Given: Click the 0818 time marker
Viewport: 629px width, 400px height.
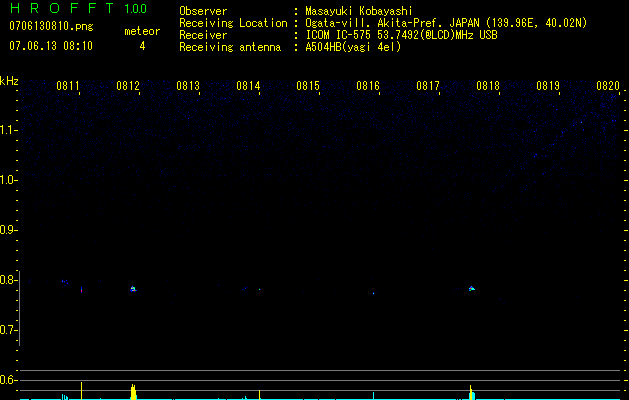Looking at the screenshot, I should click(x=488, y=86).
